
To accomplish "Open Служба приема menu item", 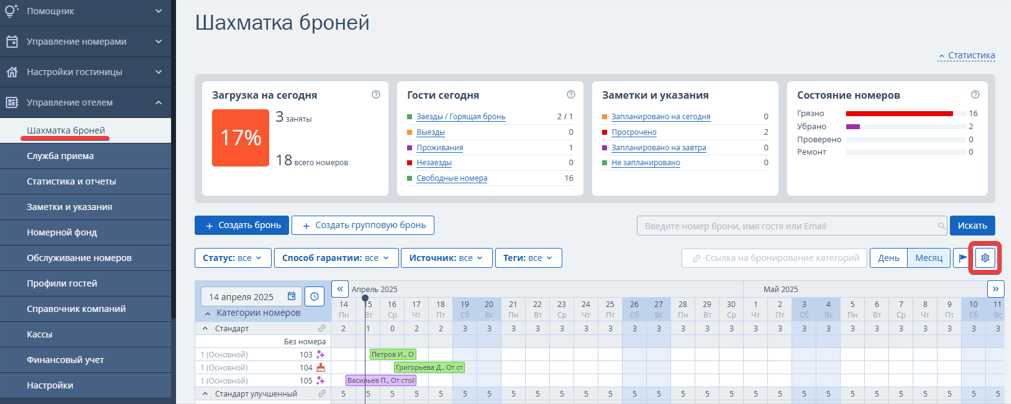I will tap(85, 156).
